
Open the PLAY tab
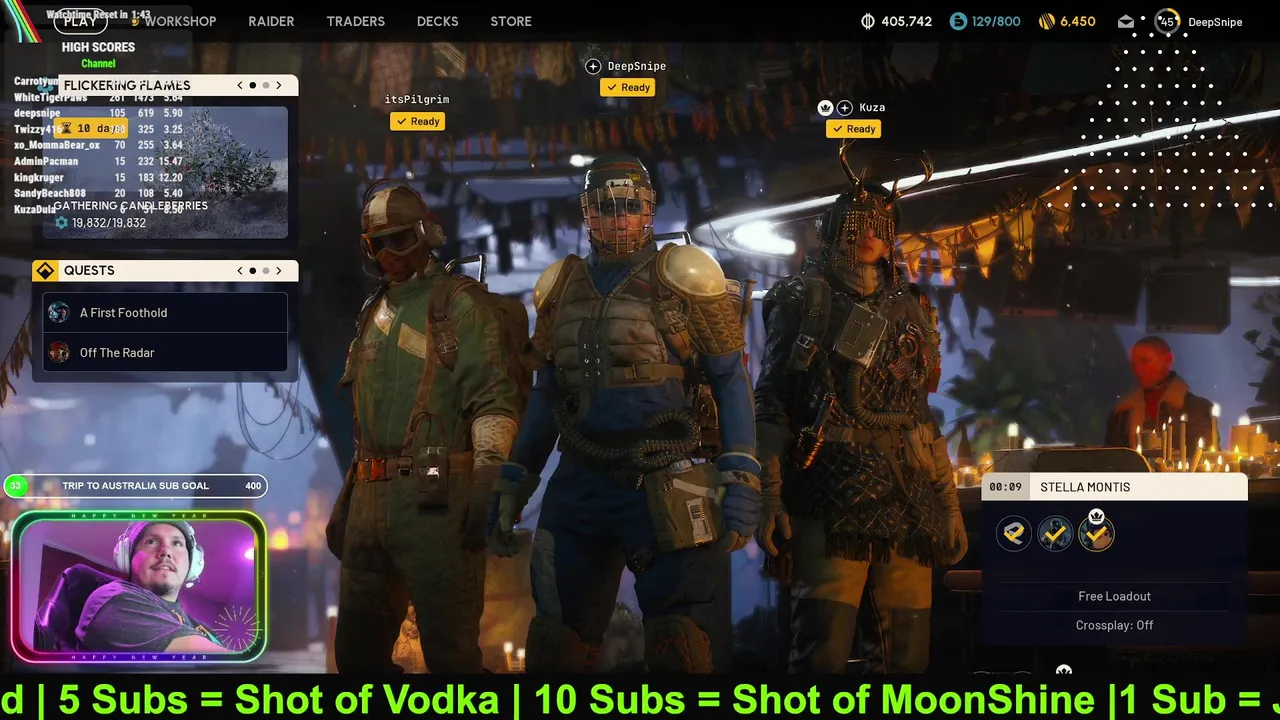tap(80, 21)
